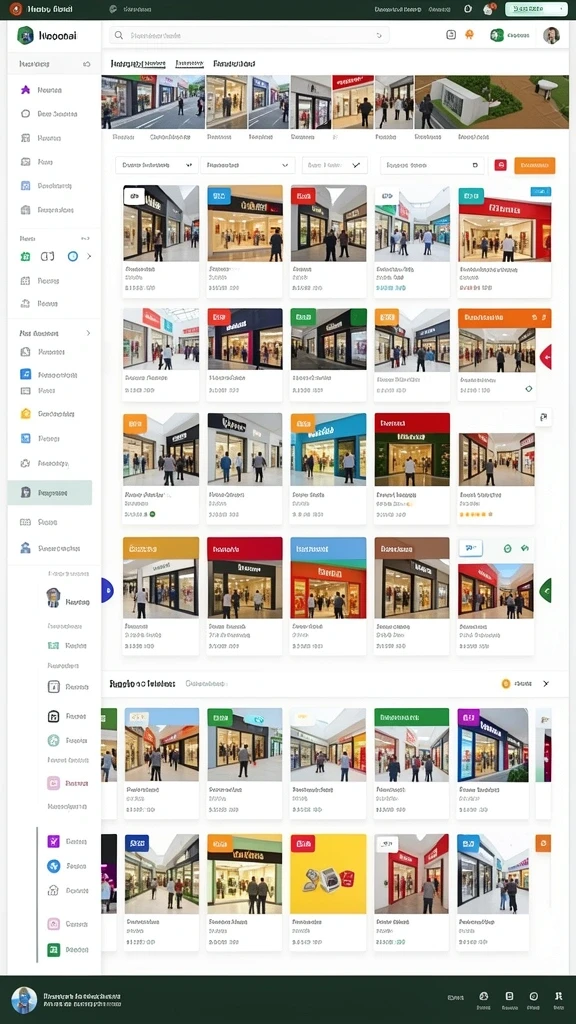Select the highlighted green sidebar menu item

click(x=50, y=492)
